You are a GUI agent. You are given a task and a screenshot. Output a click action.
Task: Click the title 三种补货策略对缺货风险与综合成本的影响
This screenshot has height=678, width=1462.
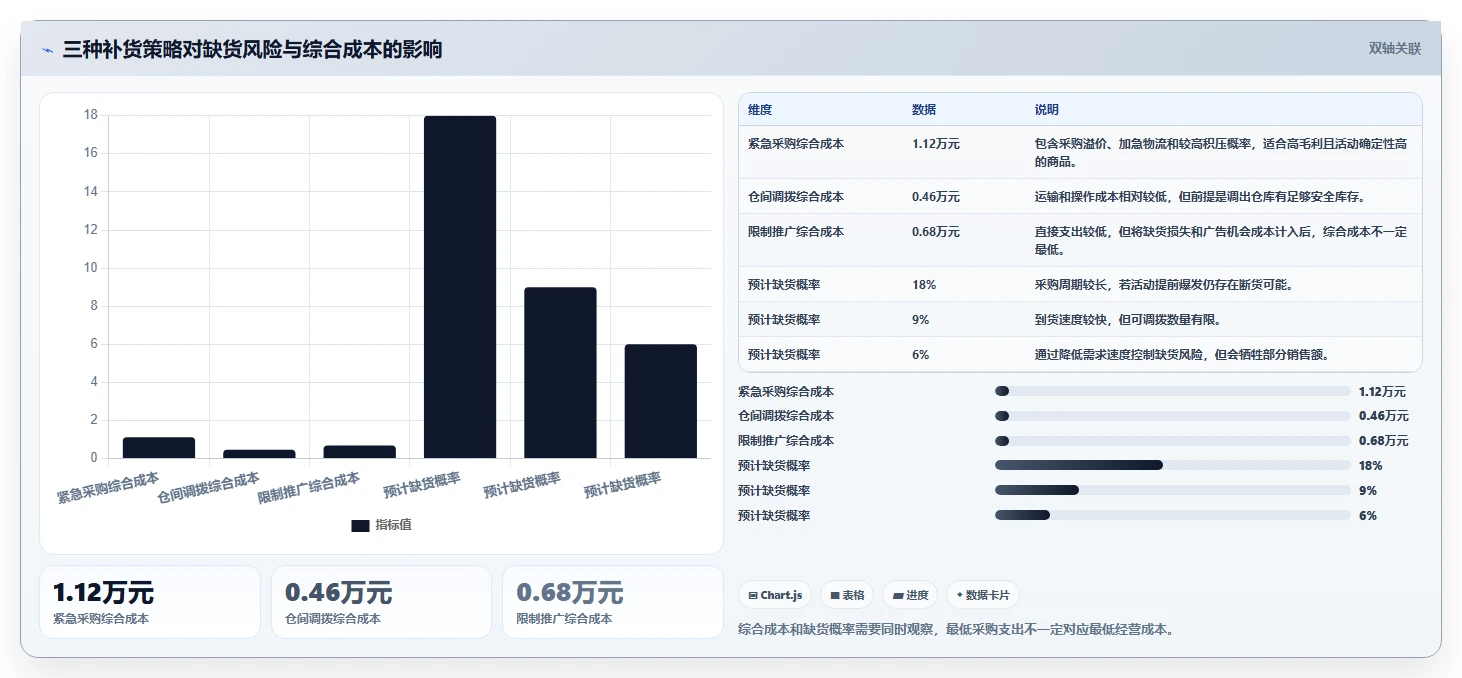[x=252, y=49]
